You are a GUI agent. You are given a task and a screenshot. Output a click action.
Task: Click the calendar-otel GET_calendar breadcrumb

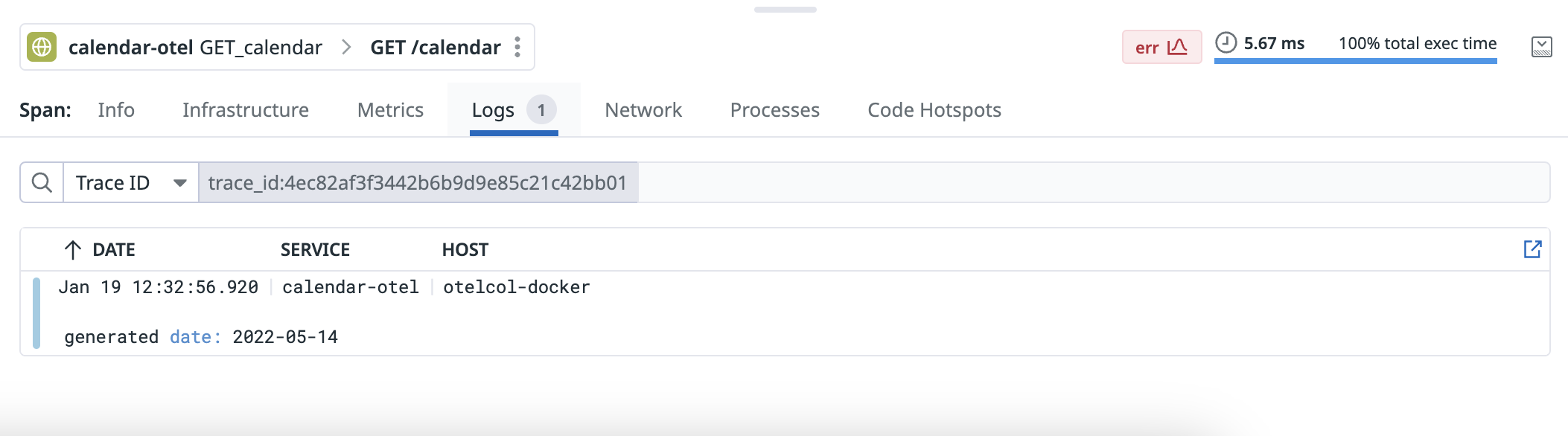point(195,47)
